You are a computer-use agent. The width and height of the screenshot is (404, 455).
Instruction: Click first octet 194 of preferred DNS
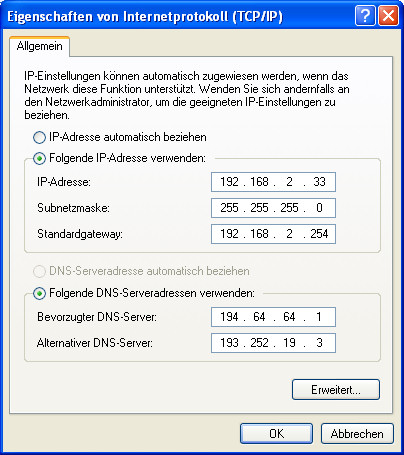click(229, 317)
